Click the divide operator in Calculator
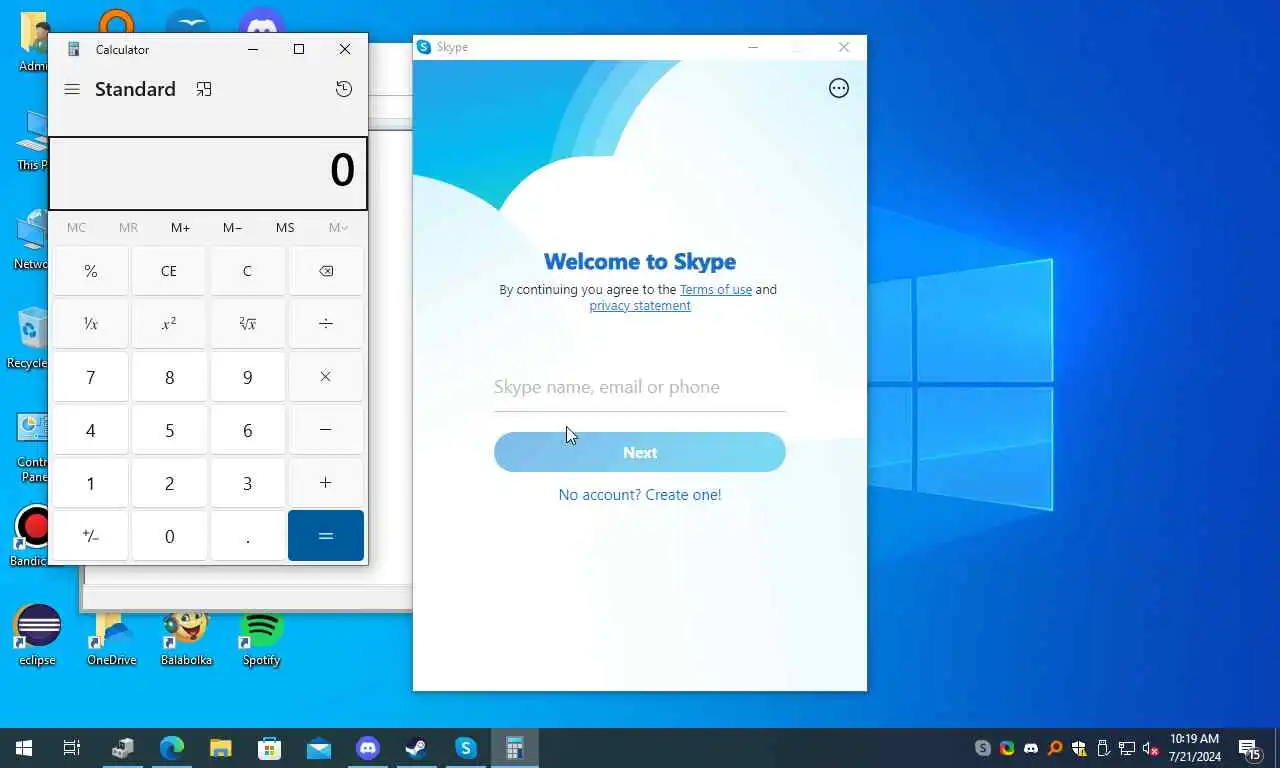Screen dimensions: 1280x768 click(x=326, y=324)
